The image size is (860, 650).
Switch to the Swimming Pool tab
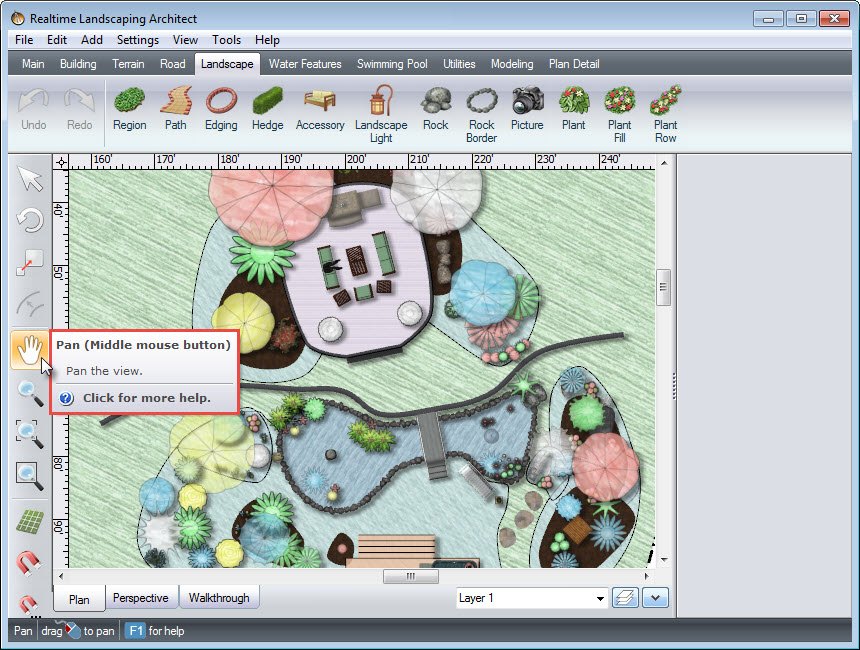(392, 64)
